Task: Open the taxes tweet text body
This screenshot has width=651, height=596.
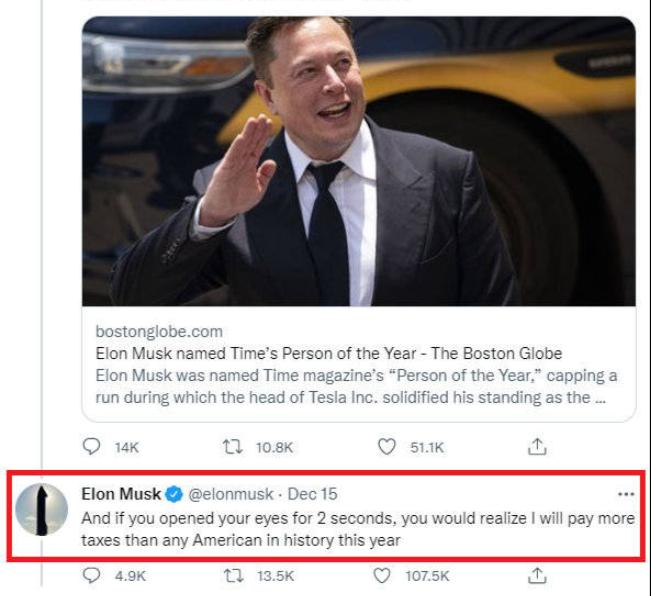Action: (x=358, y=529)
